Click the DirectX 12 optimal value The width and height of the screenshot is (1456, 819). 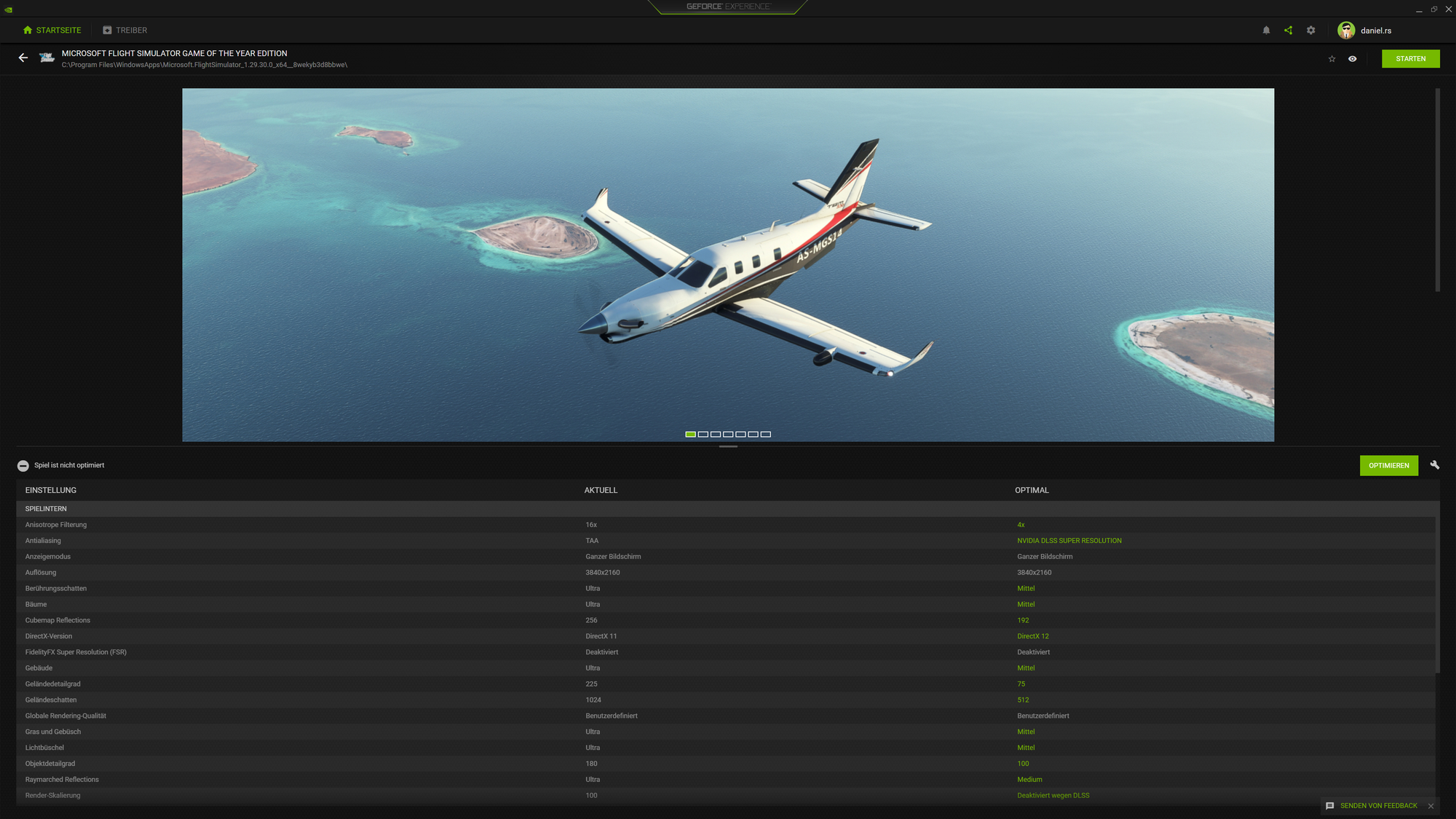(1033, 637)
